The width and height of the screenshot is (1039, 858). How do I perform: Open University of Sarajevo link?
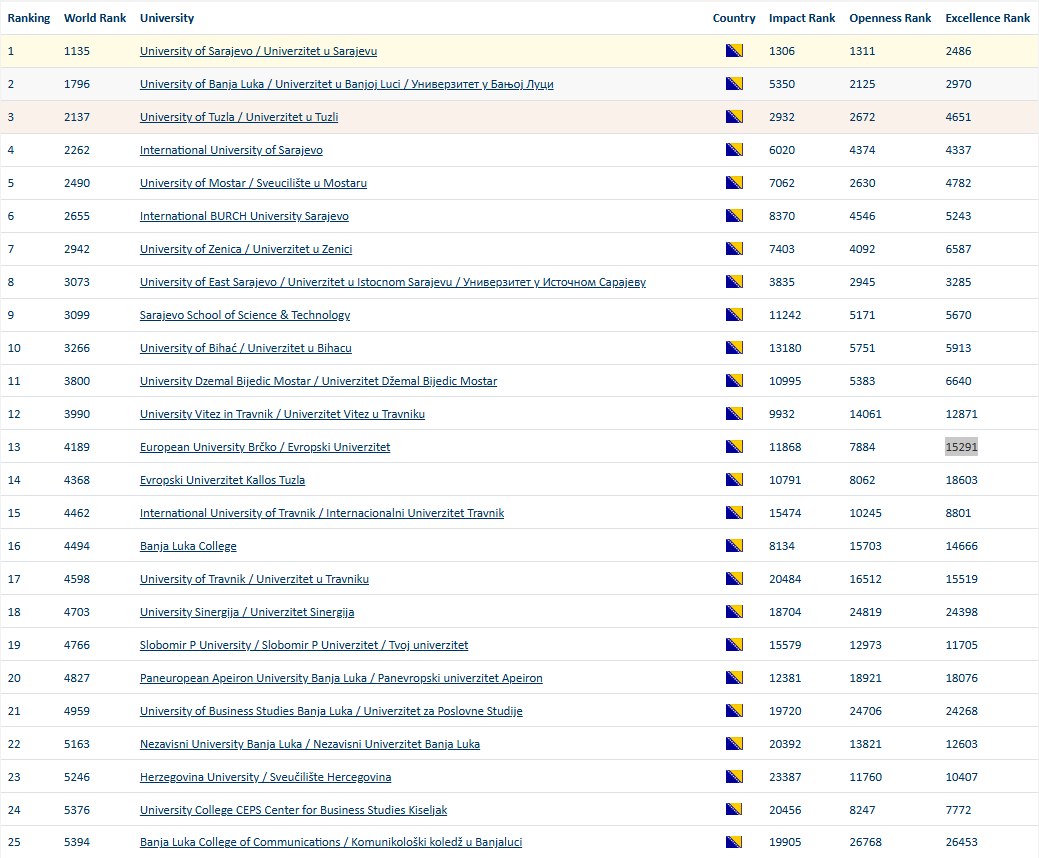click(x=258, y=51)
